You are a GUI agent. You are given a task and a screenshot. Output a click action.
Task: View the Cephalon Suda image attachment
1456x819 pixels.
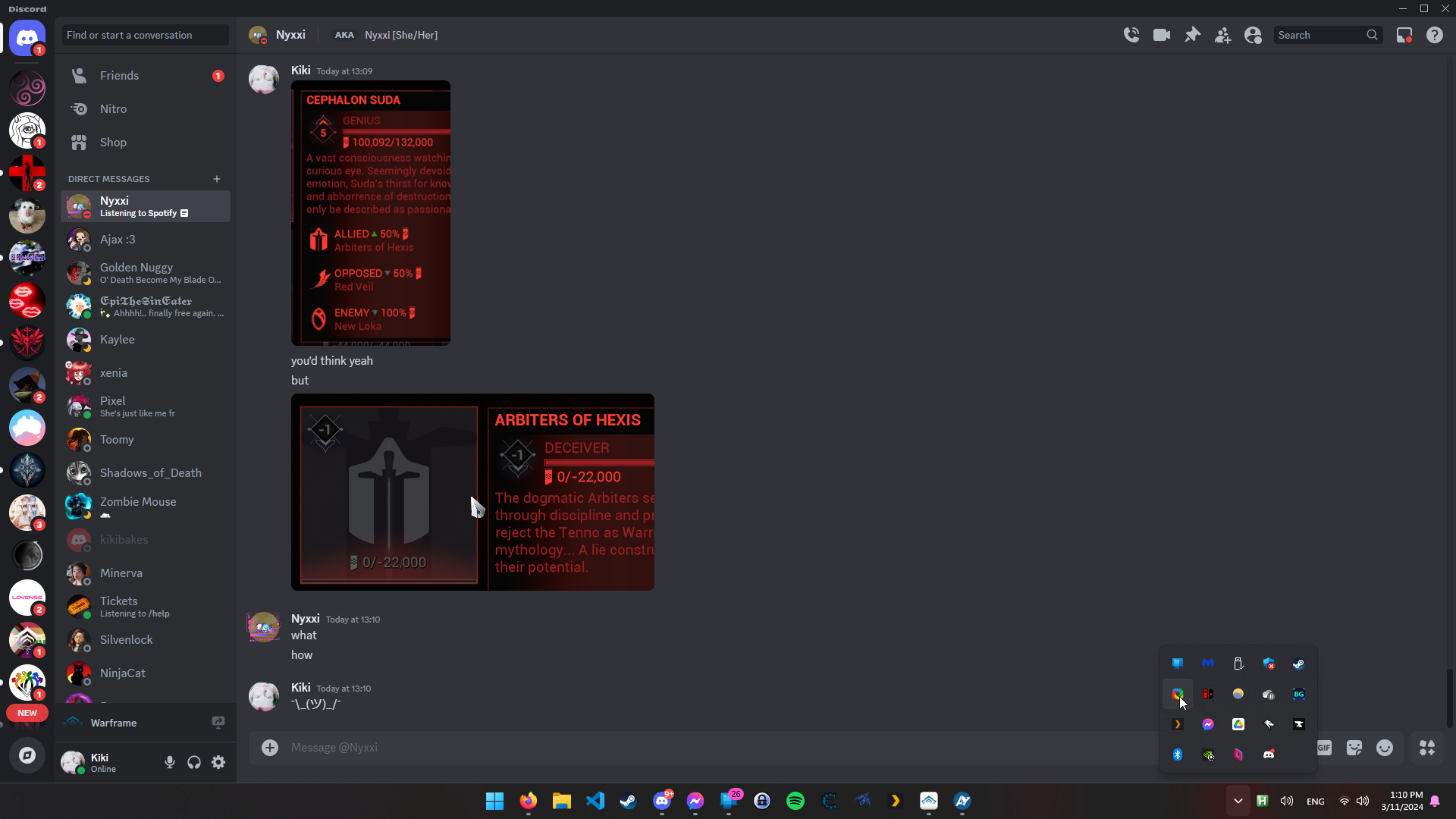coord(371,213)
